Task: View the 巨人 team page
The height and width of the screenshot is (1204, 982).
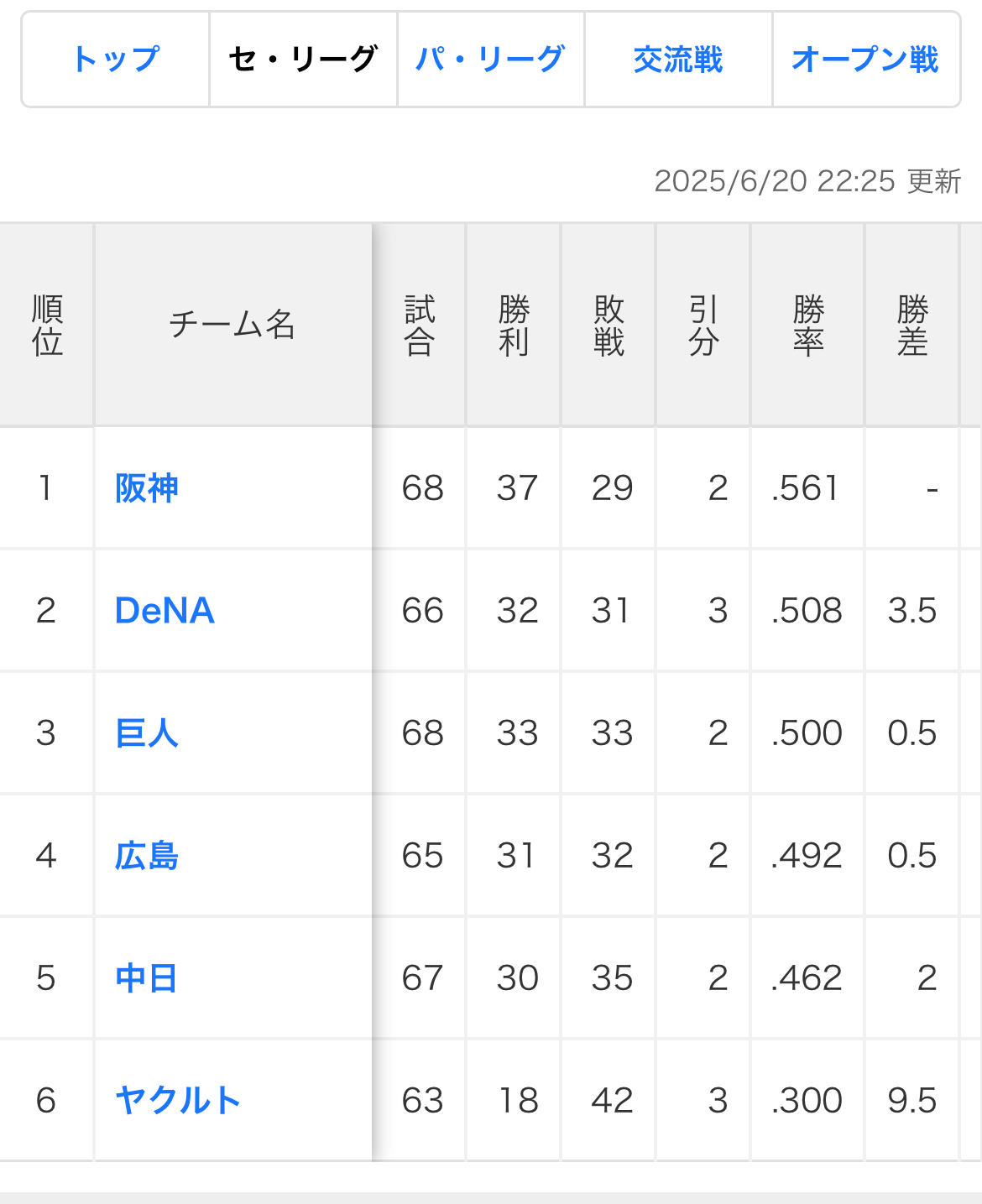Action: [x=147, y=733]
